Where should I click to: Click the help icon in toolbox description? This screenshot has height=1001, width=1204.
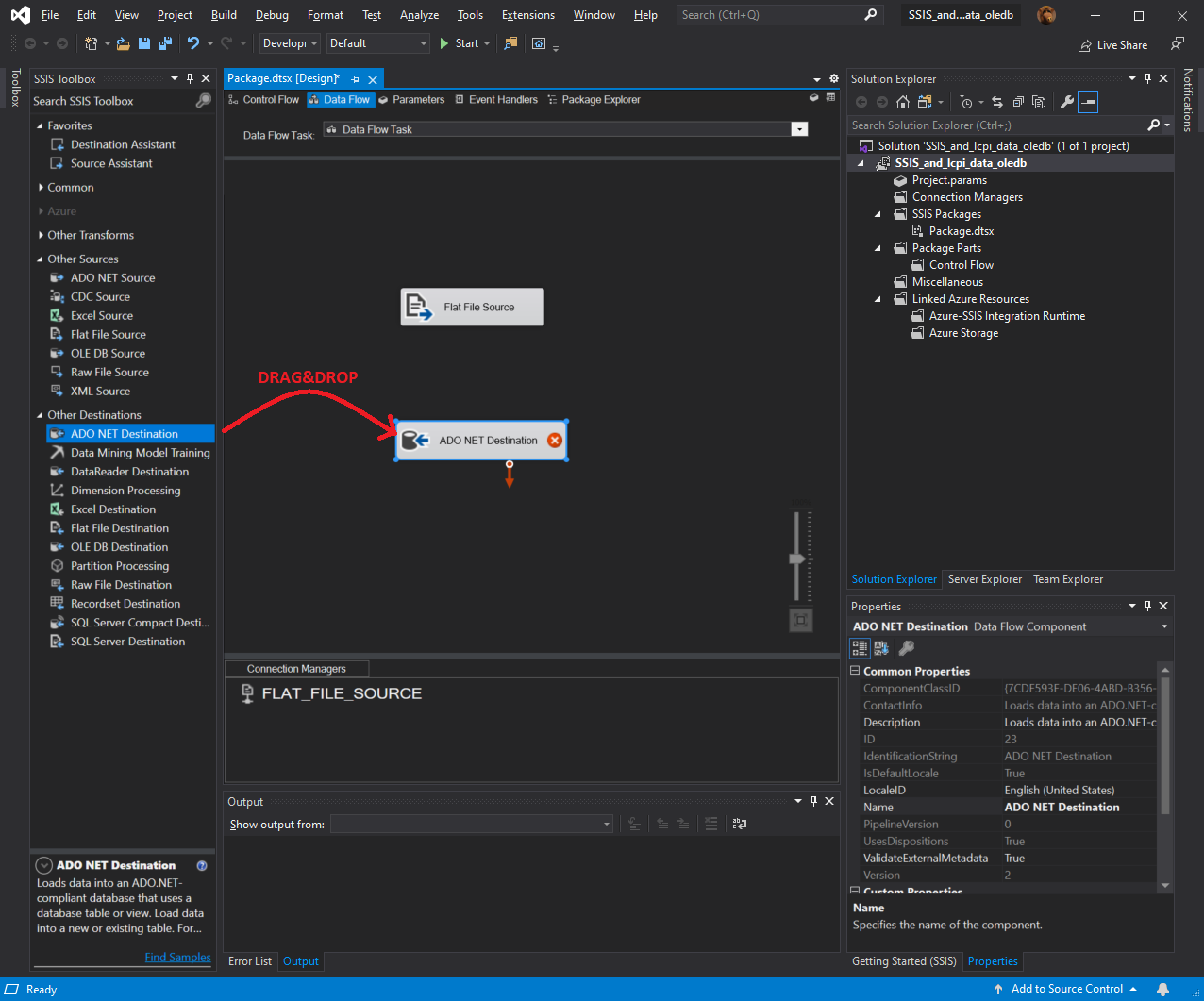[x=202, y=865]
